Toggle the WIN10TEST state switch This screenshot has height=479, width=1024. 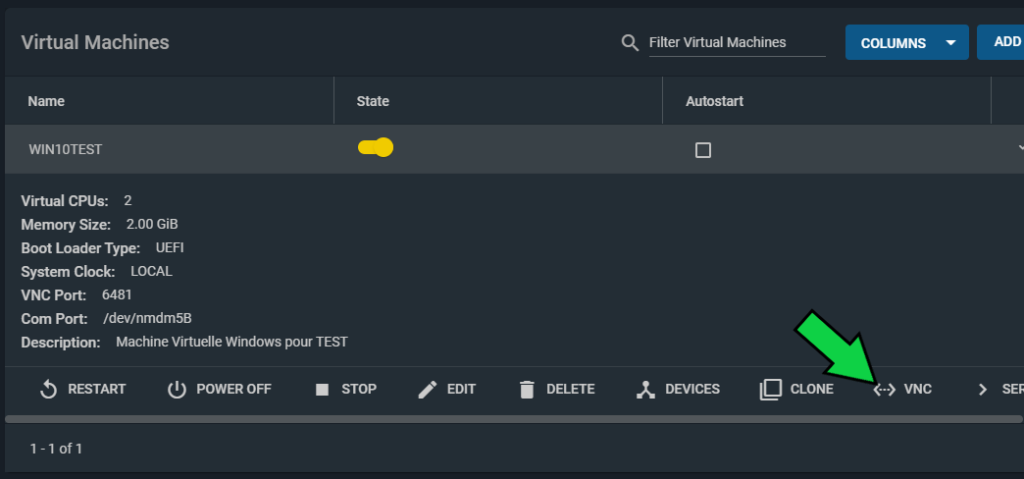pyautogui.click(x=376, y=148)
